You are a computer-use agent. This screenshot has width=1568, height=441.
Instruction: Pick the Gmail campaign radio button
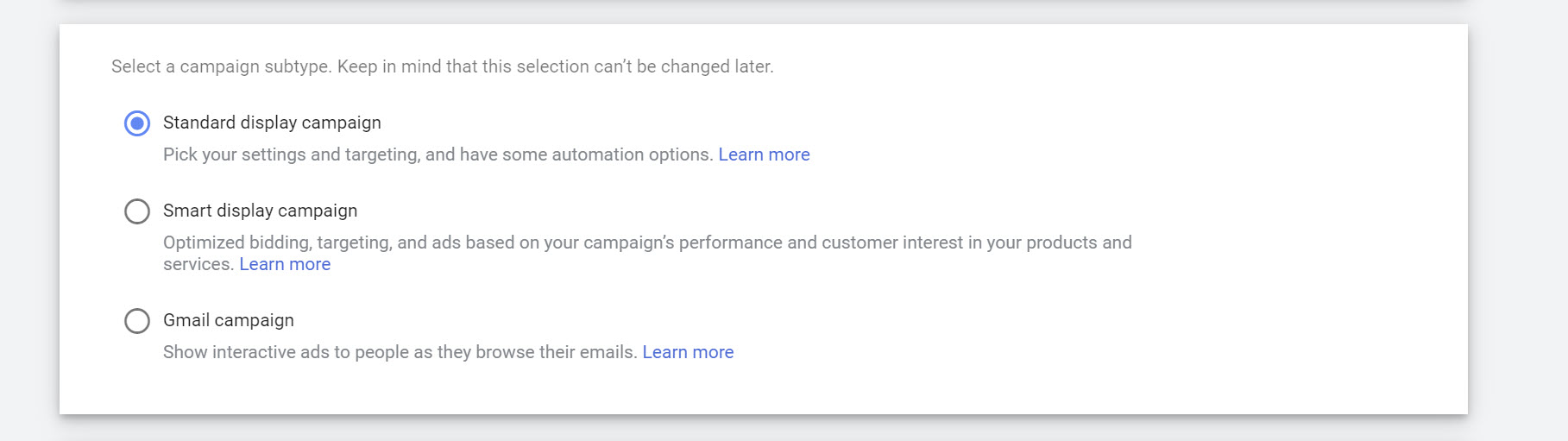pyautogui.click(x=137, y=321)
